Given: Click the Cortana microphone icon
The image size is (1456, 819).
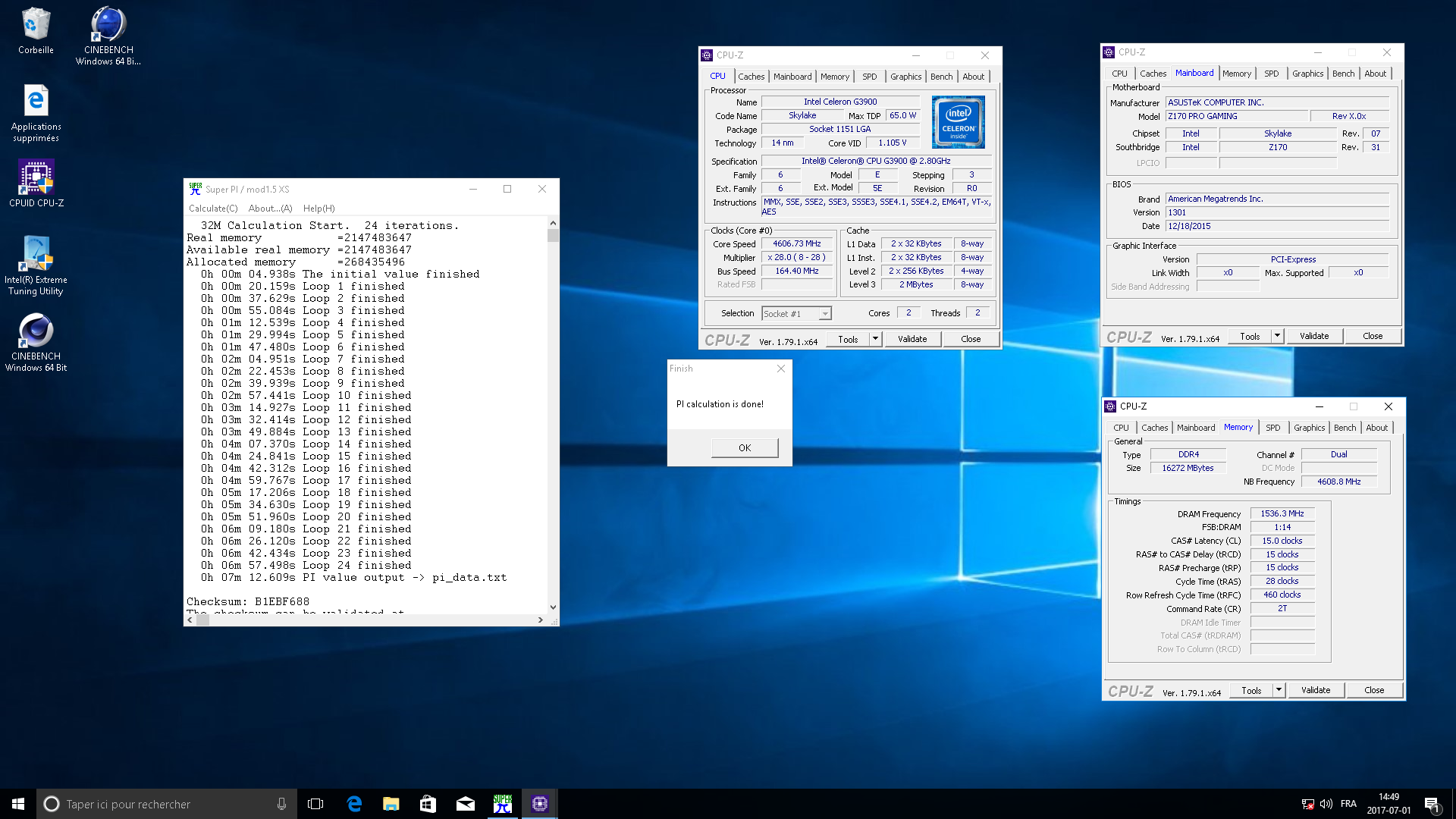Looking at the screenshot, I should click(x=281, y=804).
